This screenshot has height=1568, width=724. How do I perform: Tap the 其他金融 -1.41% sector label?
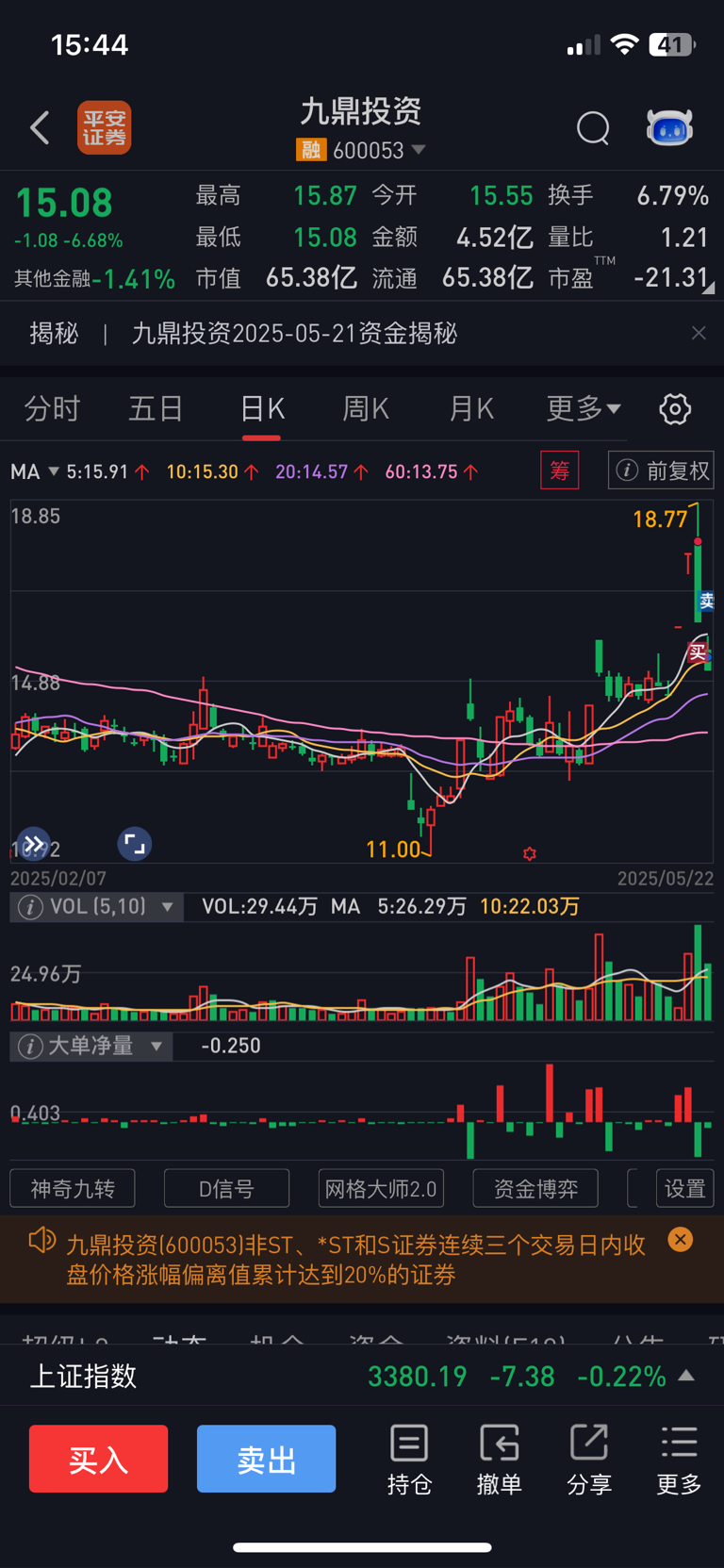pyautogui.click(x=94, y=279)
